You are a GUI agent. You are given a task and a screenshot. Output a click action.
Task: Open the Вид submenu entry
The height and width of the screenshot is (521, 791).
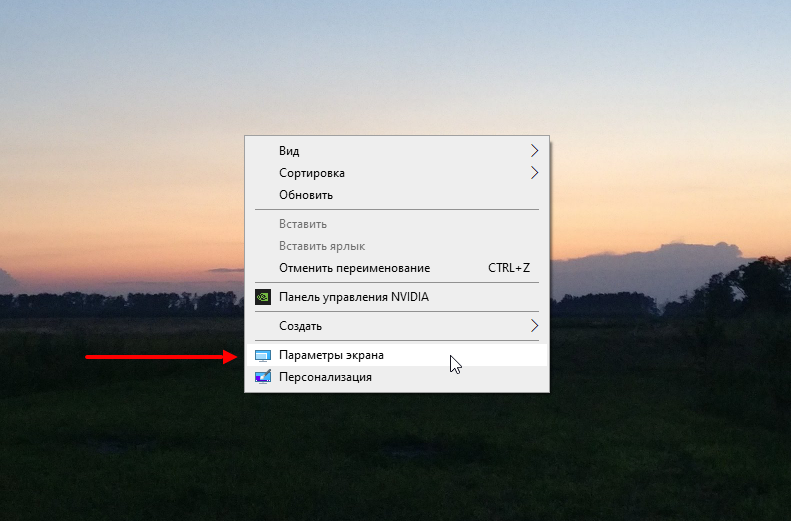click(x=397, y=151)
